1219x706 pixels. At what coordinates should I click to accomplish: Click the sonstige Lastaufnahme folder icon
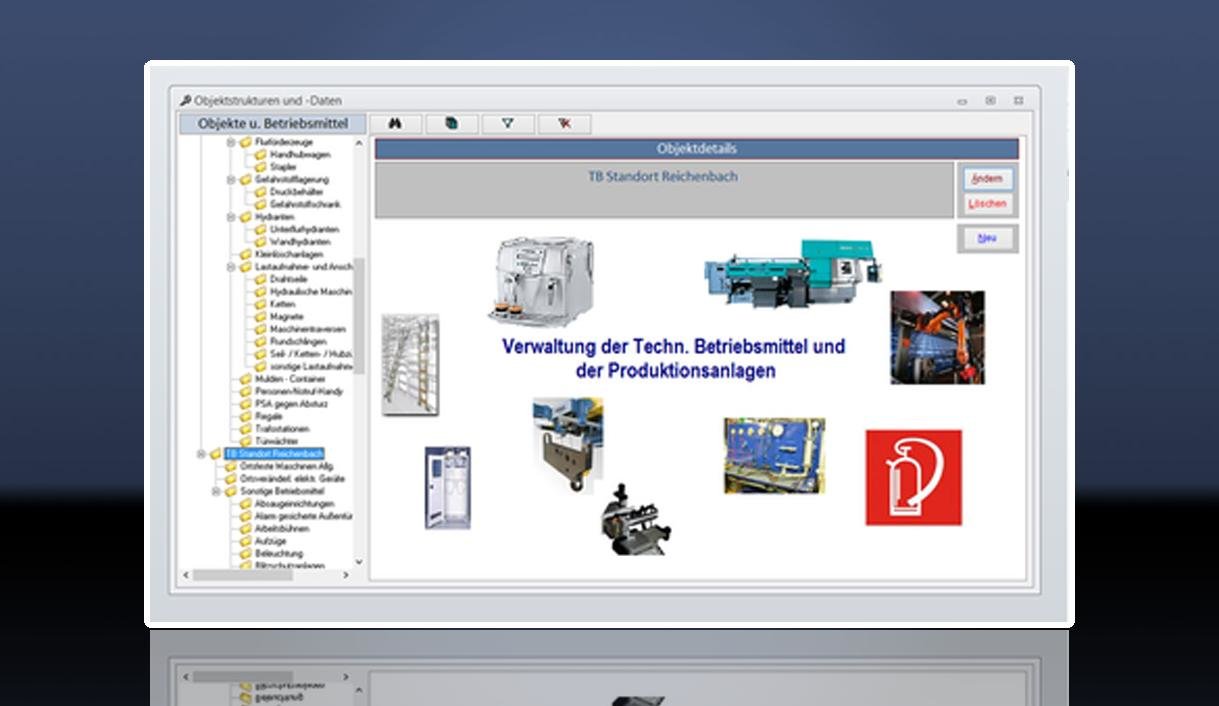tap(261, 367)
